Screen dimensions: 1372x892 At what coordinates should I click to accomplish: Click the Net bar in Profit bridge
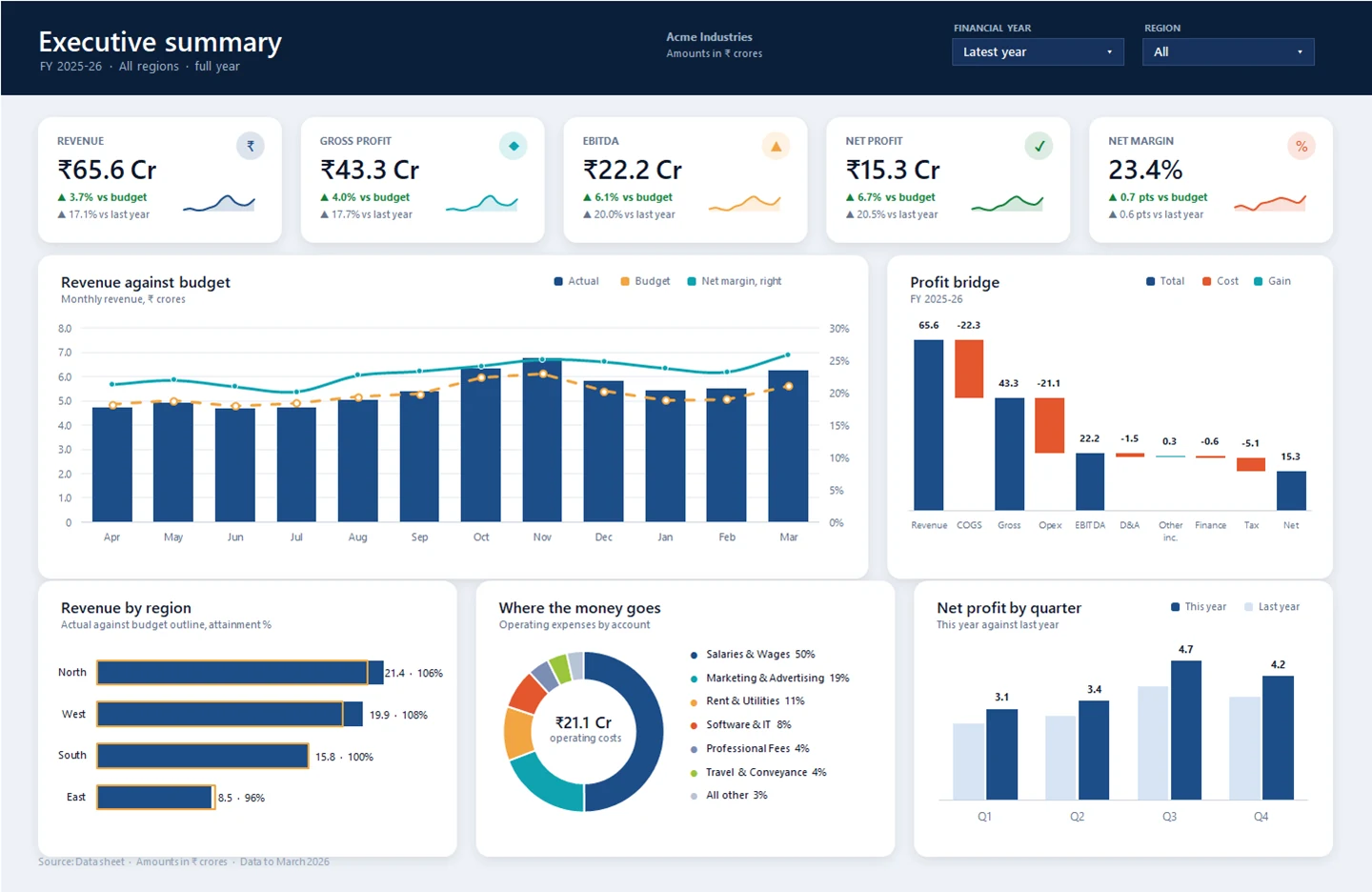point(1291,491)
